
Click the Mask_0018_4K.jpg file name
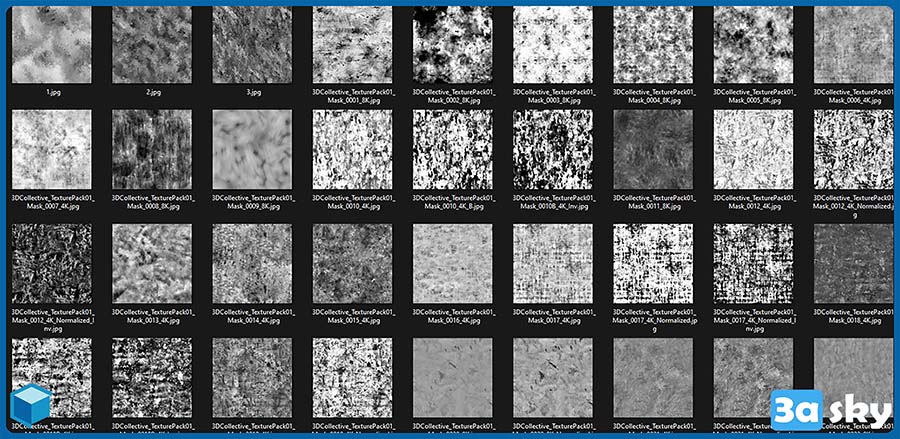(853, 316)
